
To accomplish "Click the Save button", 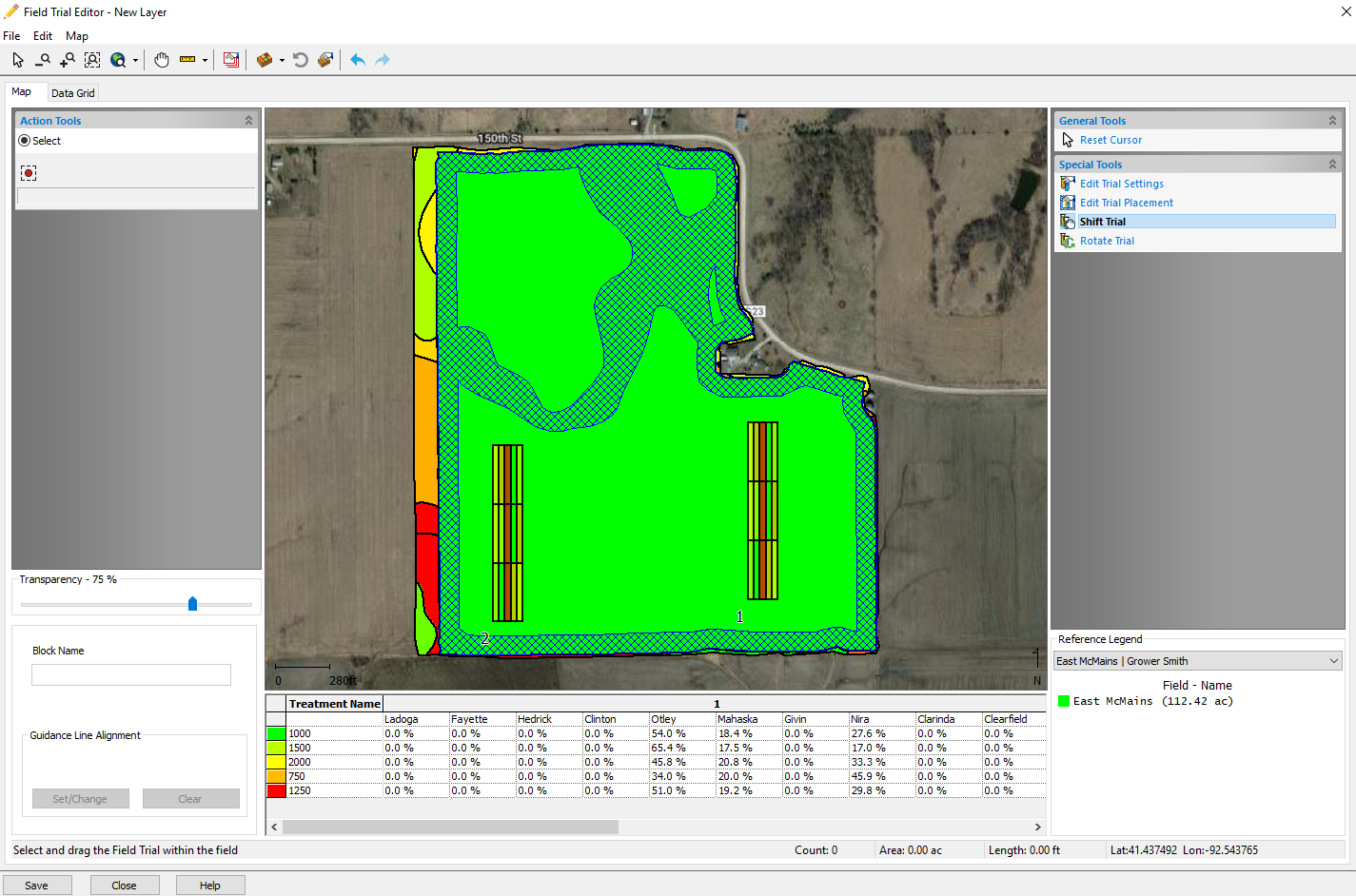I will [36, 886].
